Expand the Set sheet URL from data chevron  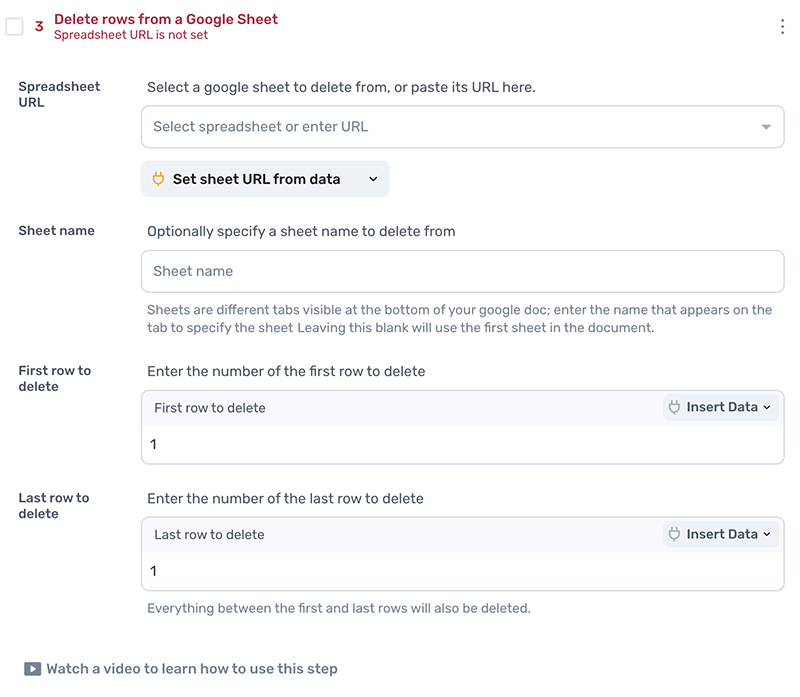[x=373, y=179]
